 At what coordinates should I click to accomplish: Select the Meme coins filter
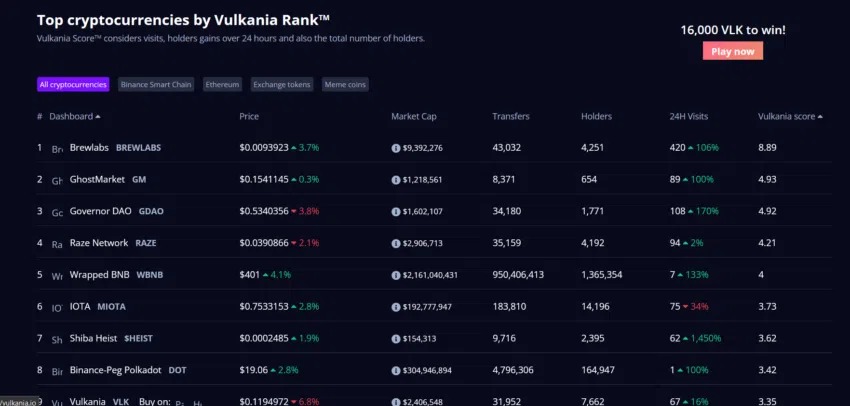point(345,85)
